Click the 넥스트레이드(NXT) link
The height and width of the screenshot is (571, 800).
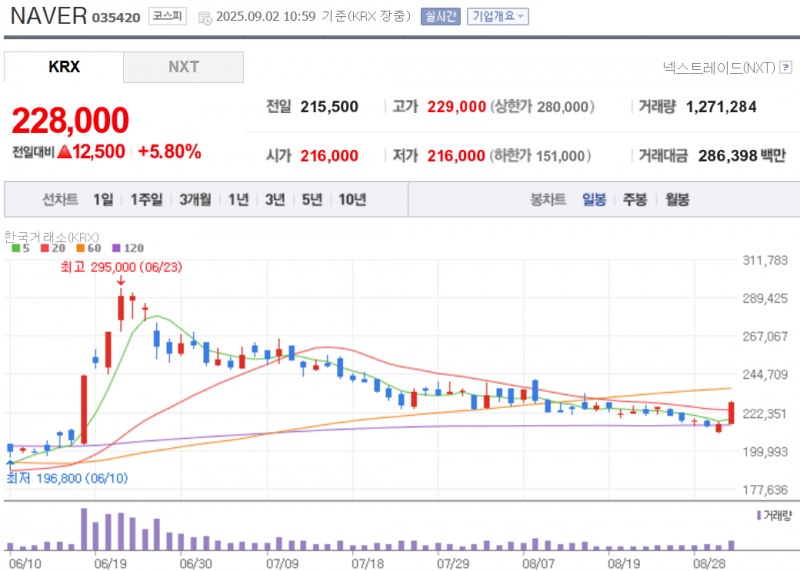719,67
